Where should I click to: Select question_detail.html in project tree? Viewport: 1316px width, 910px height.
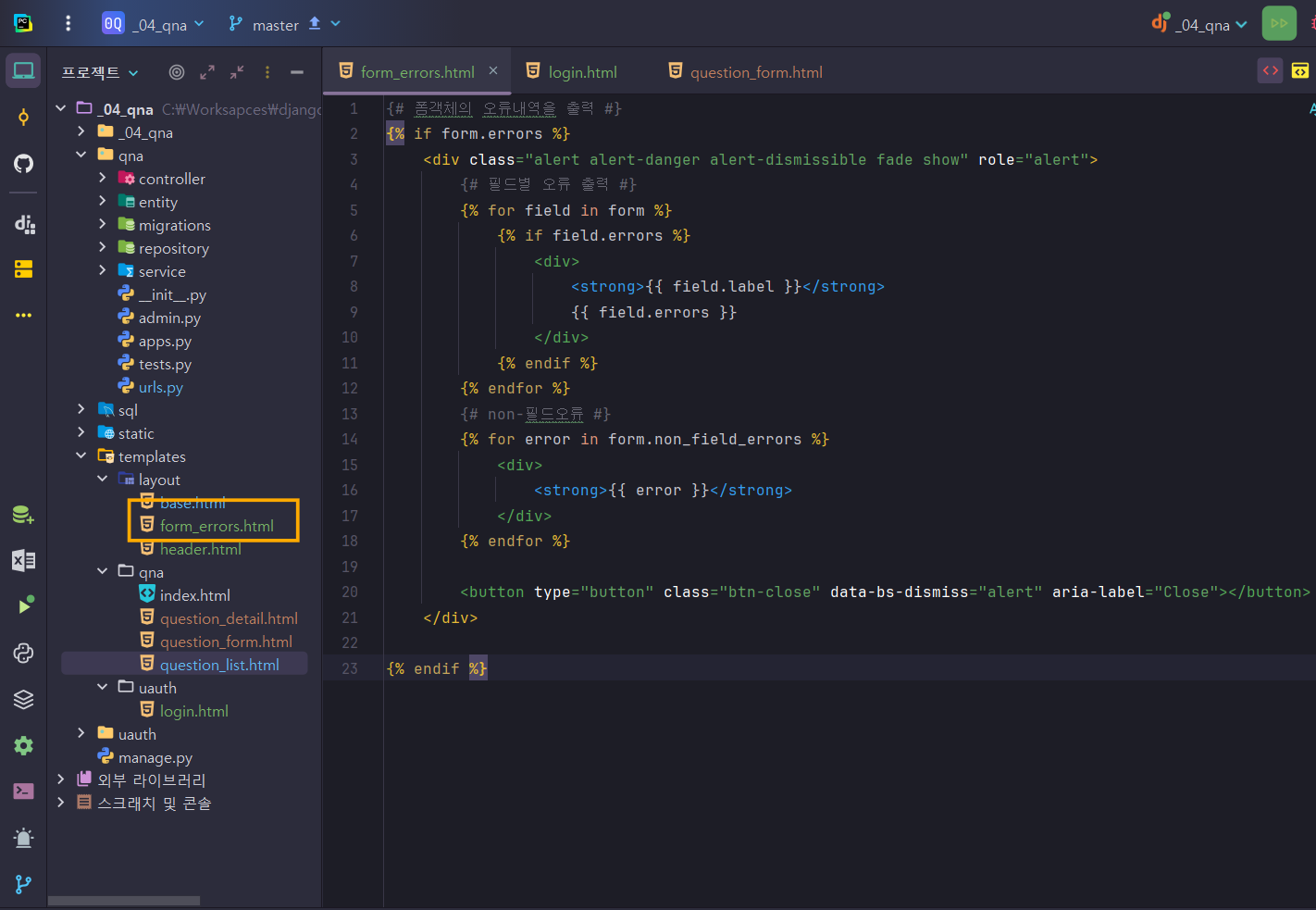229,618
